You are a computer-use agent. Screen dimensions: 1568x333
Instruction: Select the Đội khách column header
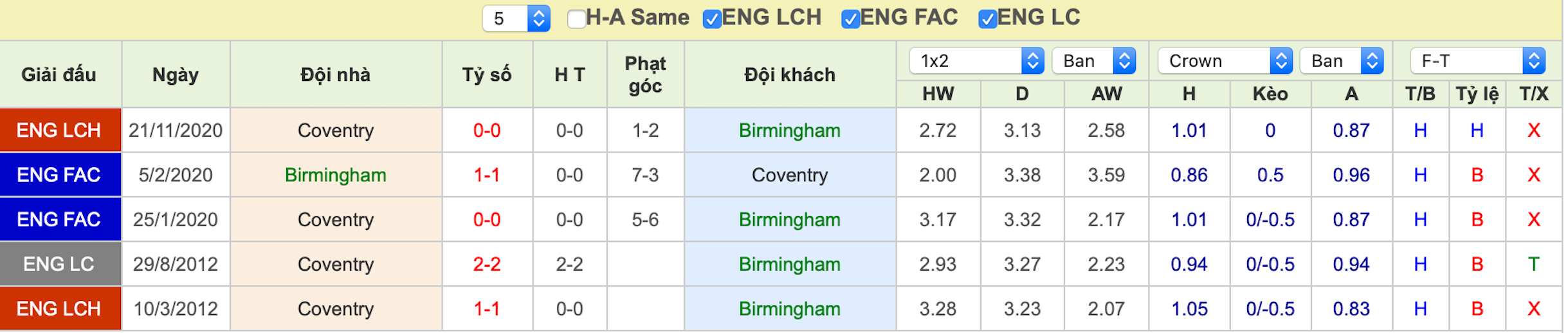[x=790, y=75]
